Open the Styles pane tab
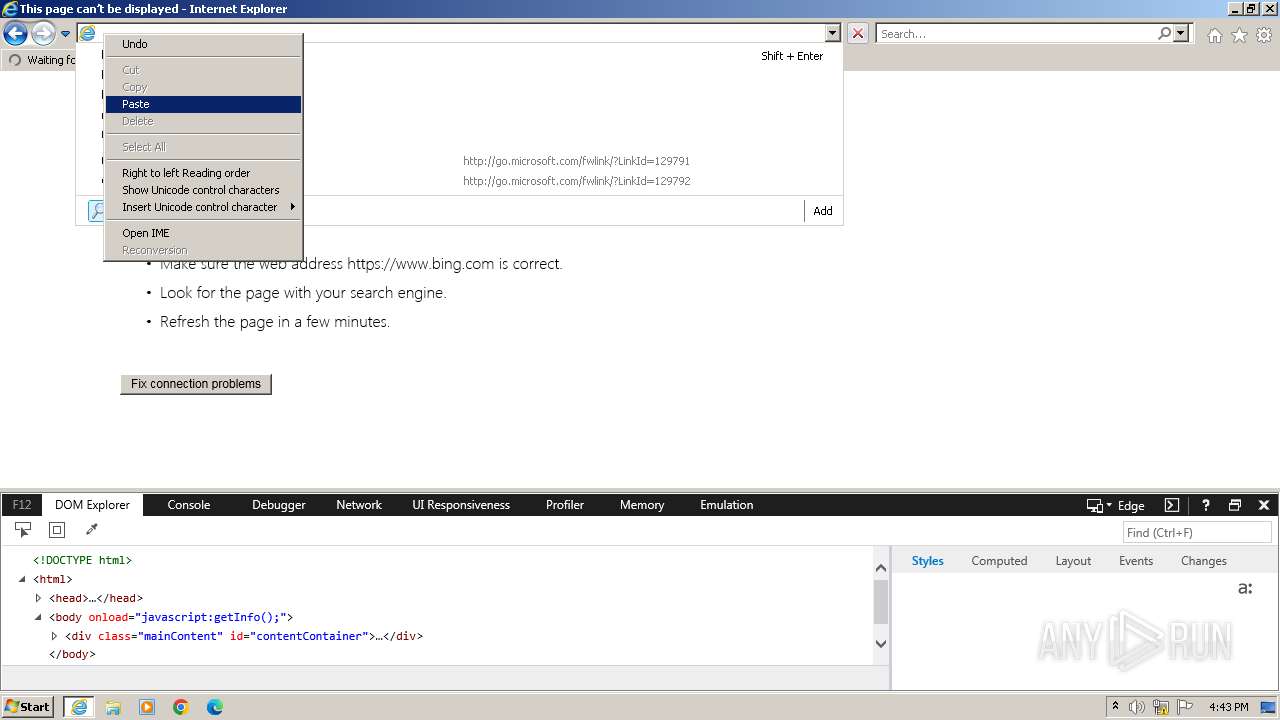 tap(927, 561)
